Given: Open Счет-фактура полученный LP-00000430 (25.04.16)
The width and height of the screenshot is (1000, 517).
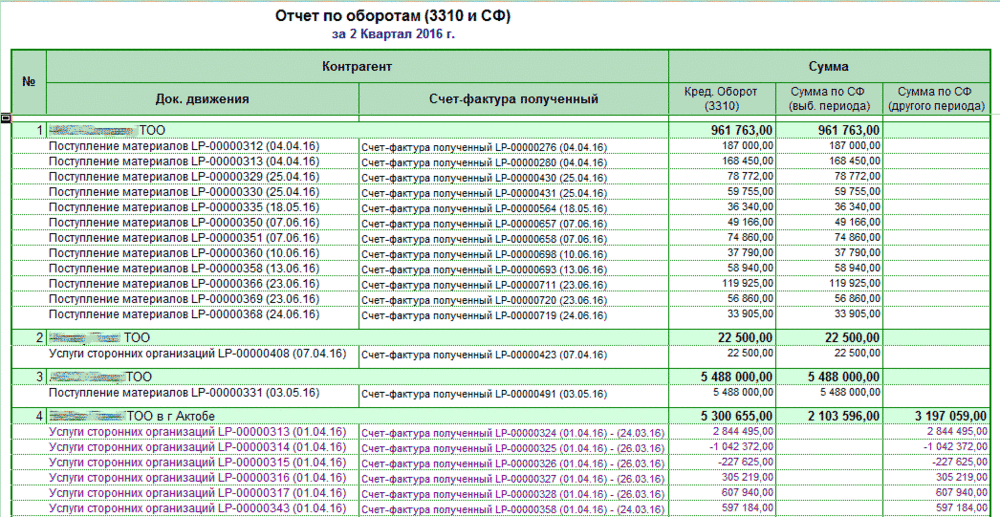Looking at the screenshot, I should click(484, 178).
